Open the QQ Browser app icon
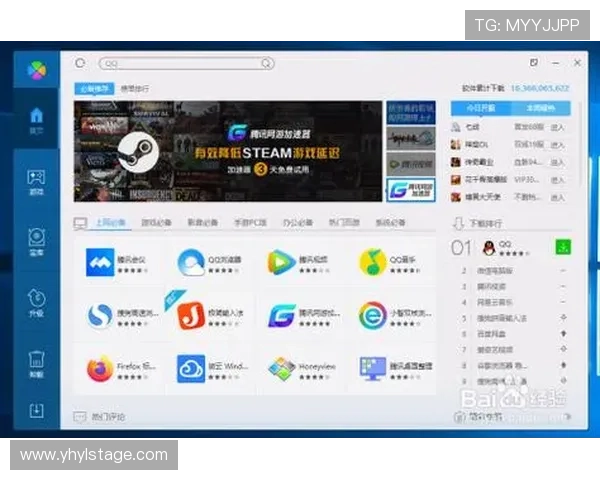This screenshot has width=600, height=480. (x=191, y=262)
